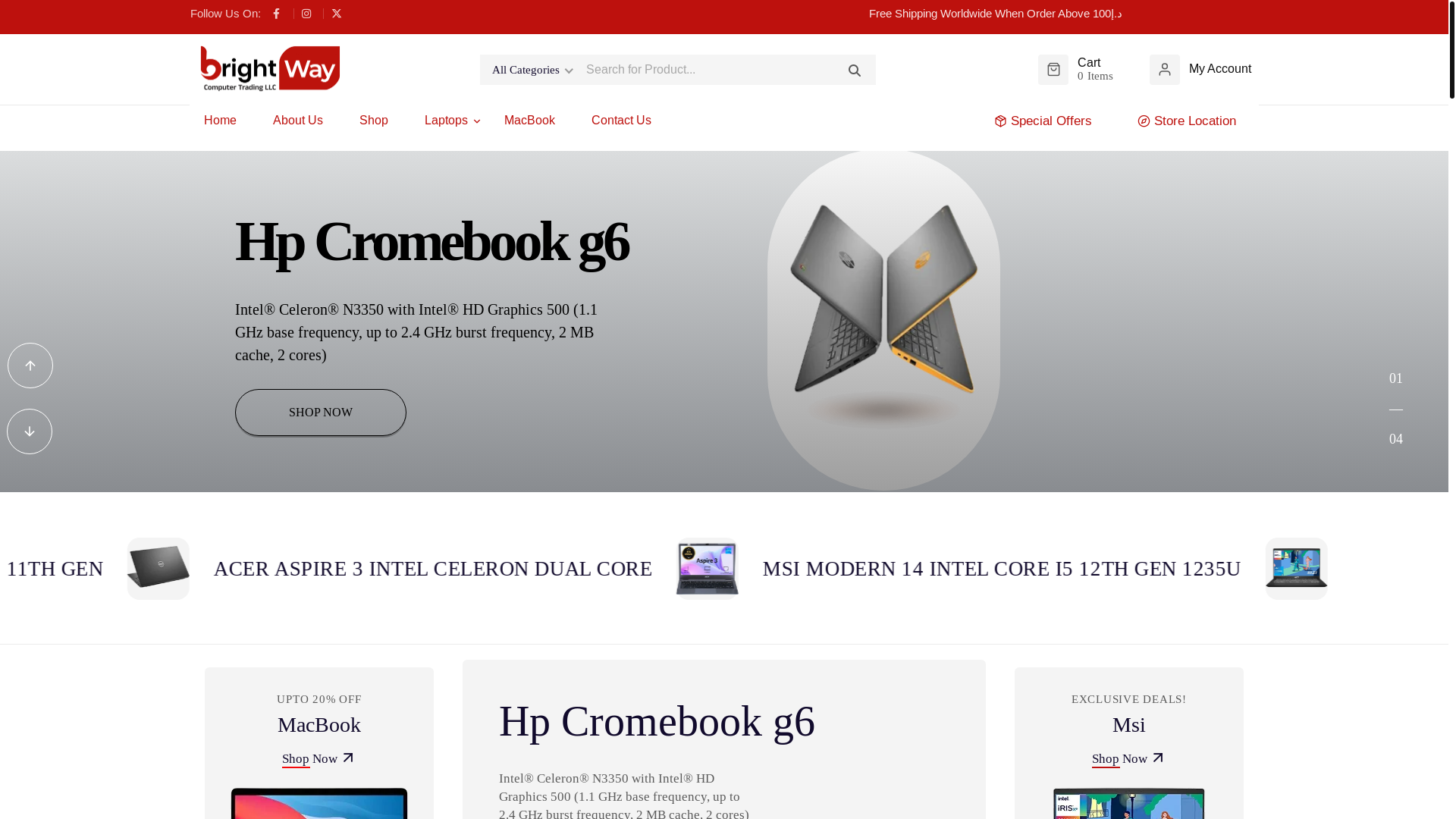
Task: Click the Special Offers box icon
Action: (1000, 121)
